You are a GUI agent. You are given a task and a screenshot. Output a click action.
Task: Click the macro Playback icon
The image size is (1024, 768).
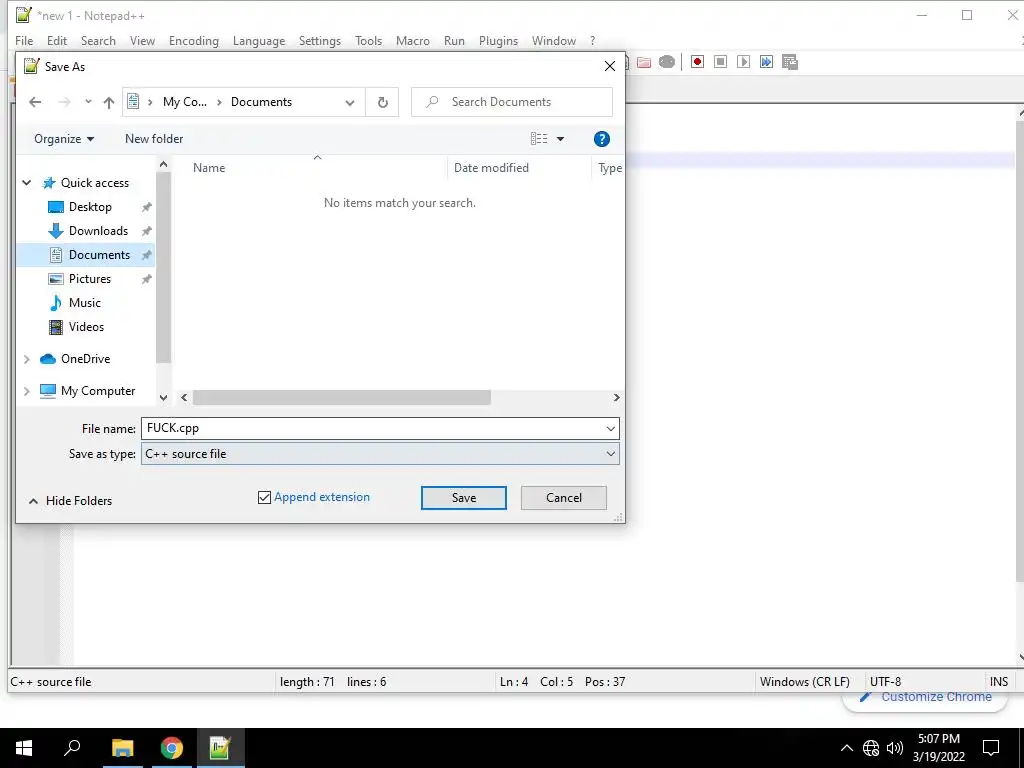click(x=743, y=62)
